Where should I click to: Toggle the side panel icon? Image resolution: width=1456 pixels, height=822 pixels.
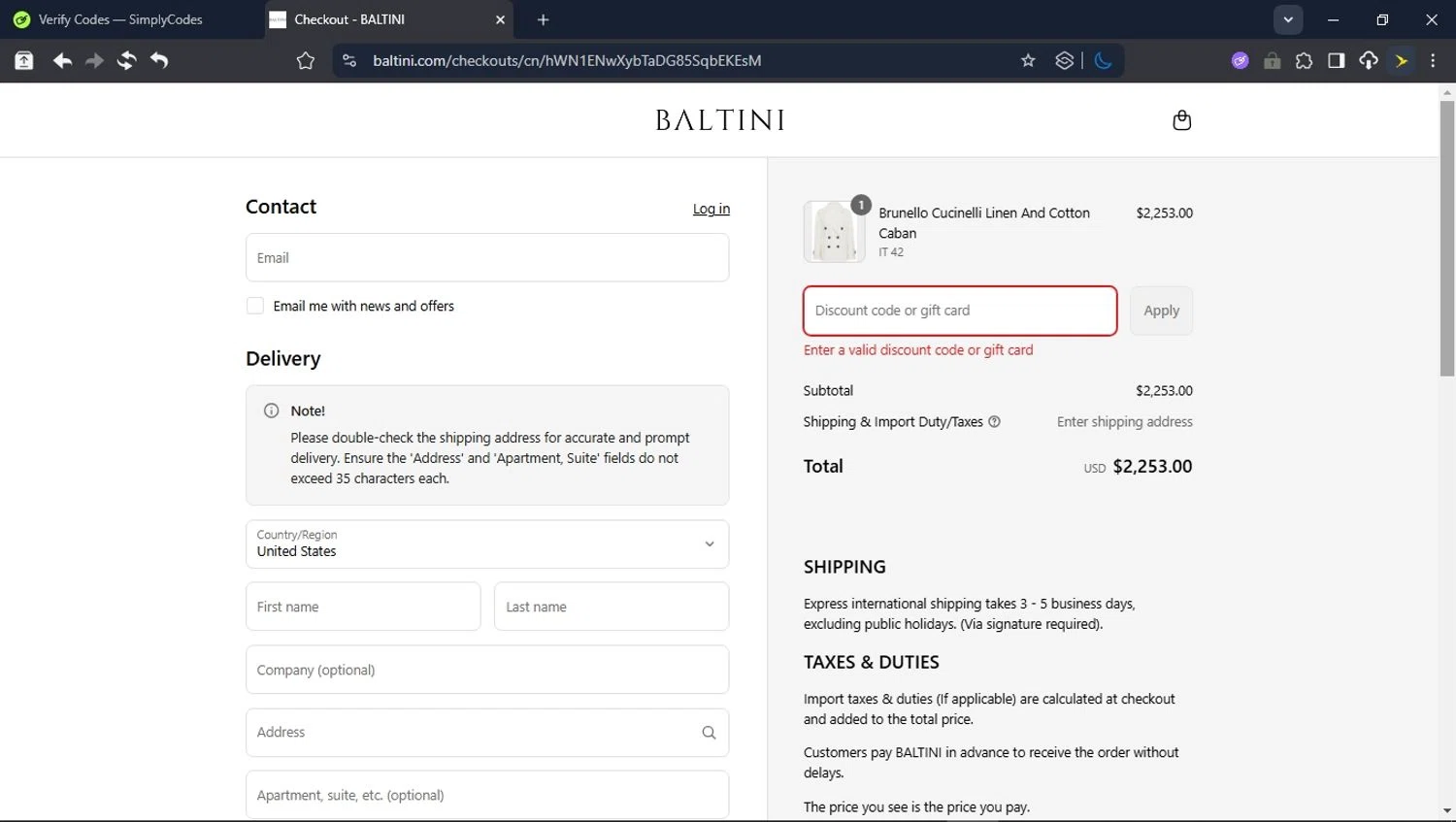(1337, 61)
